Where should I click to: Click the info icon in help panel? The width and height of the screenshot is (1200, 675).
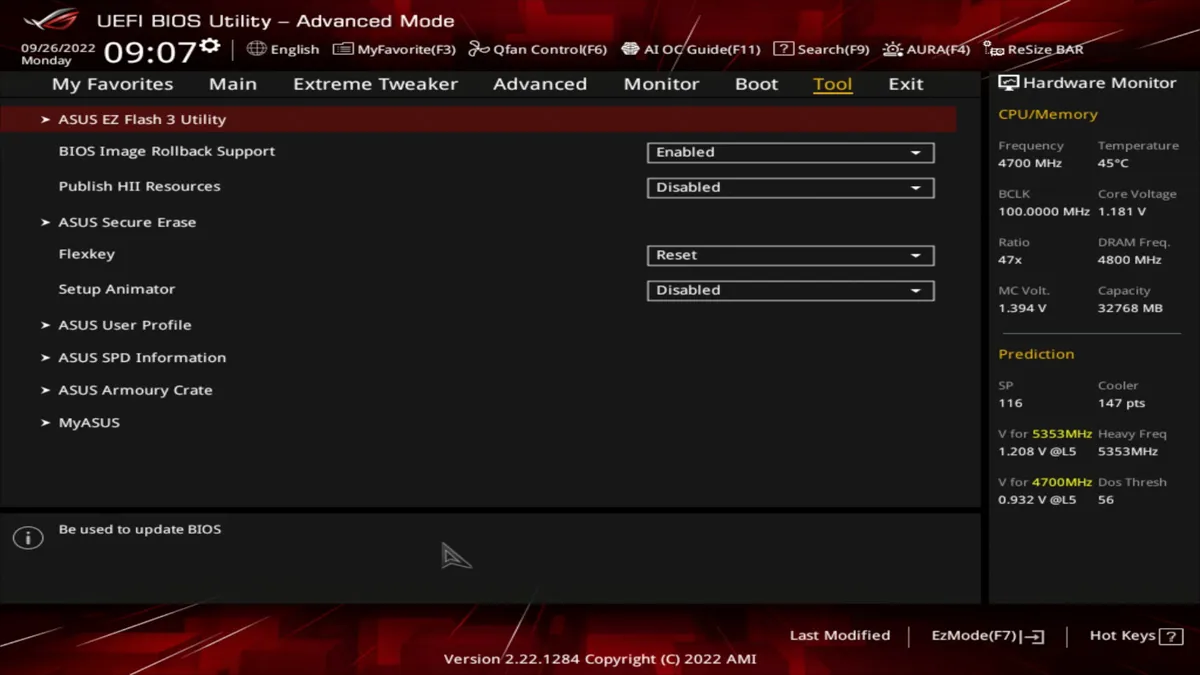tap(28, 538)
